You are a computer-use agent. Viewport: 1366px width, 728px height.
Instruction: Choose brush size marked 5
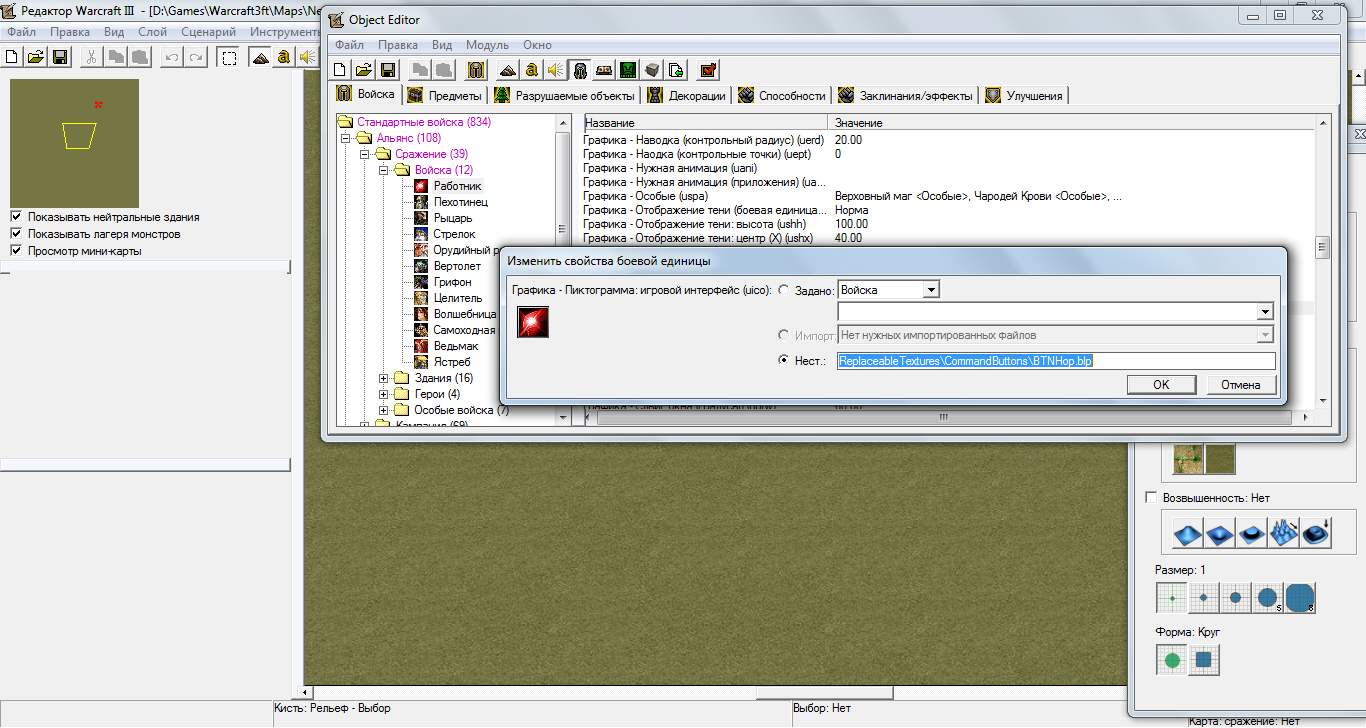click(x=1268, y=597)
